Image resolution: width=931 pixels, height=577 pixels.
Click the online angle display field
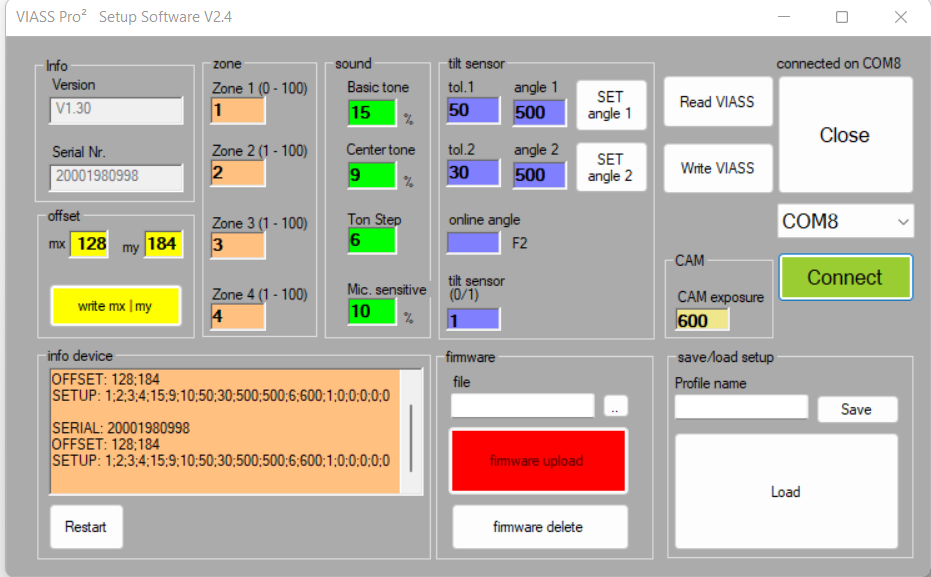(x=473, y=243)
